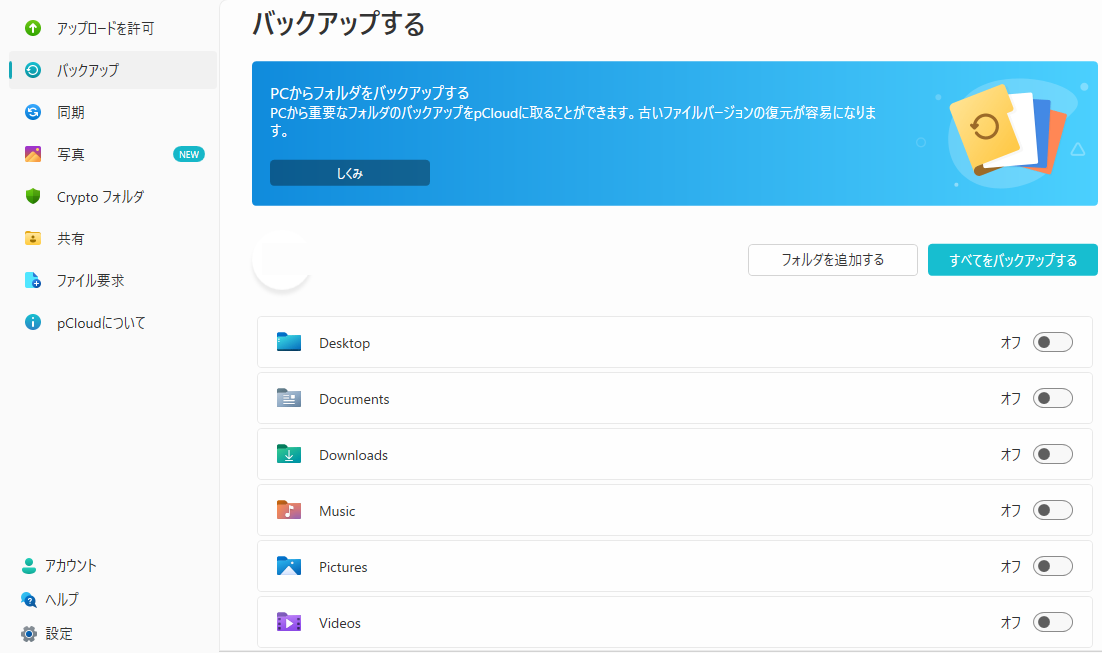Click the NEW badge next to 写真

click(189, 155)
